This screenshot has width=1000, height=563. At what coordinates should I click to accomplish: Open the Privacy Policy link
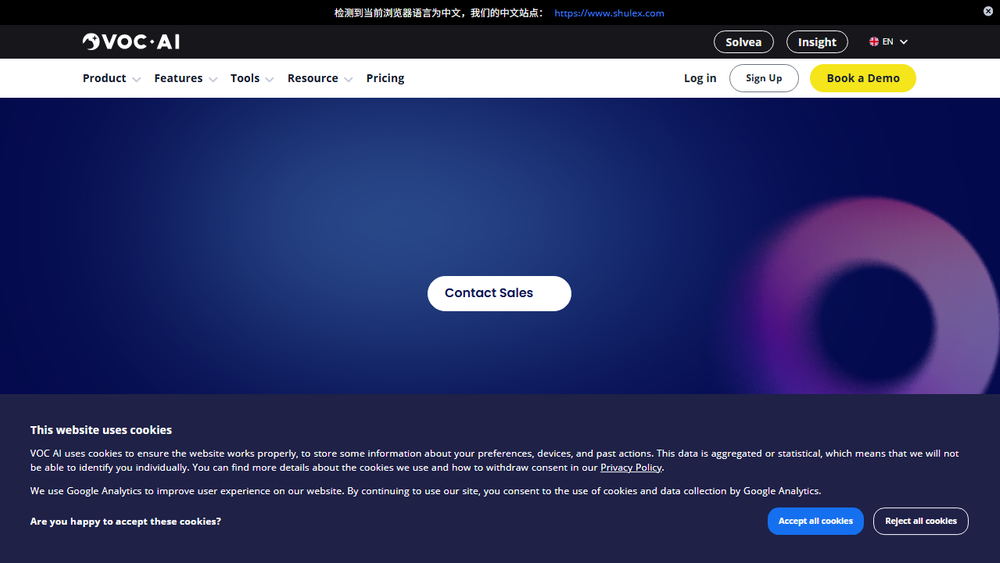[x=631, y=467]
